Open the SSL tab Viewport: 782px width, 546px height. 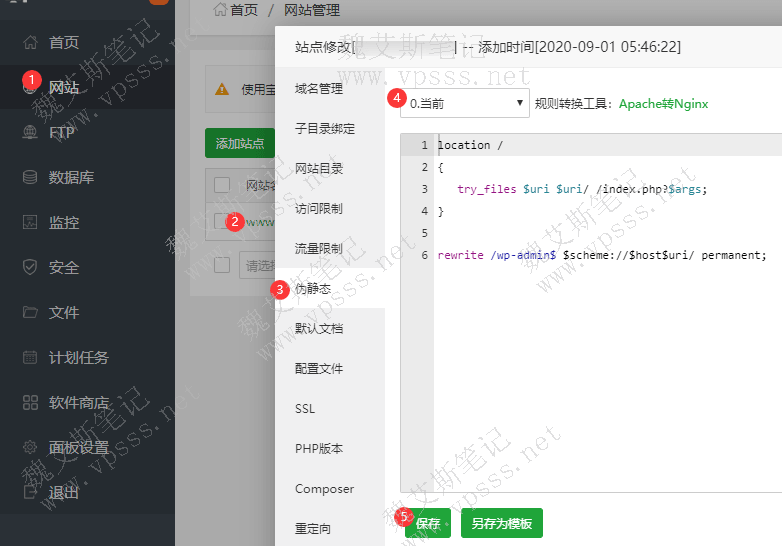pyautogui.click(x=305, y=408)
